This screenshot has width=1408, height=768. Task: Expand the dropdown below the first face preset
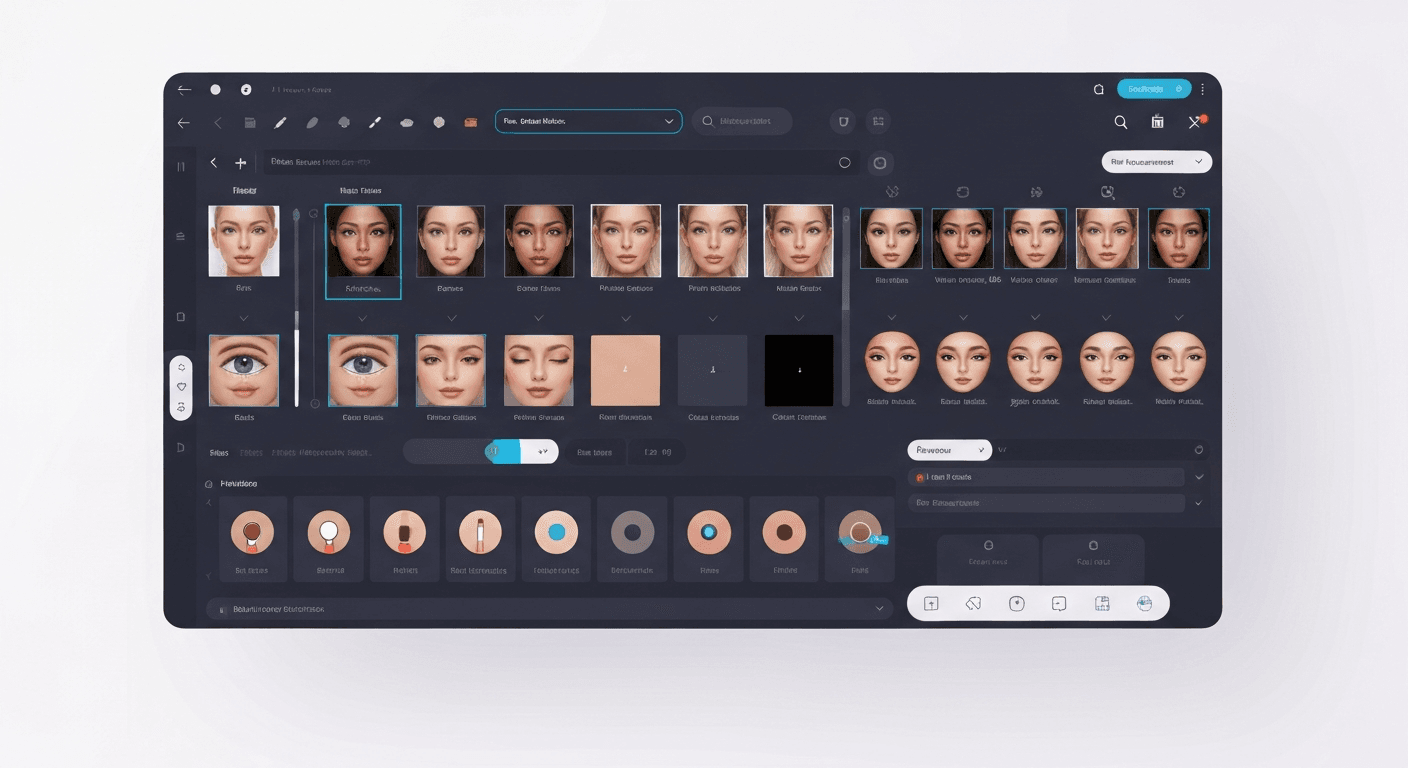(x=244, y=318)
